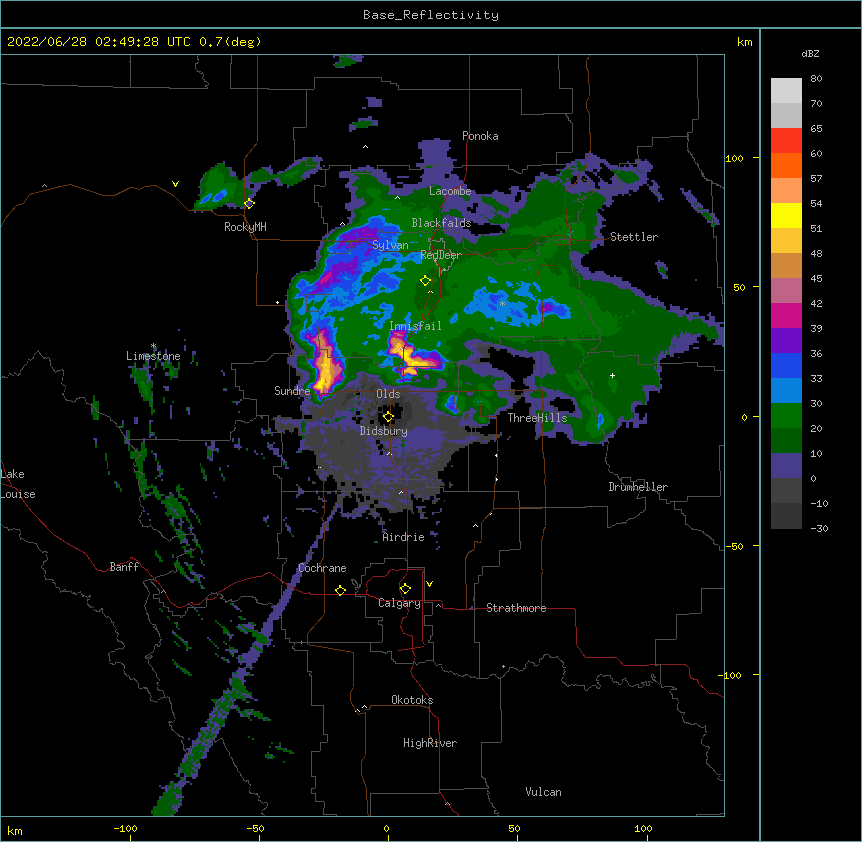Click the -30 value on the dBZ legend
The image size is (862, 842).
[819, 528]
